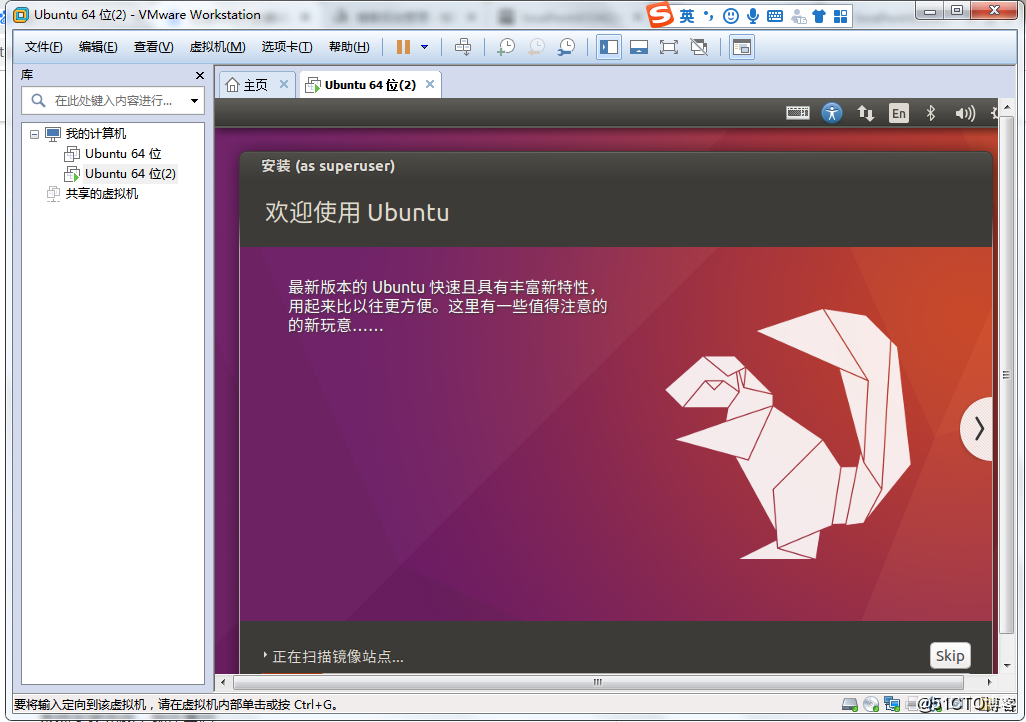This screenshot has height=722, width=1026.
Task: Select Ubuntu 64 位(2) in the library tree
Action: [x=130, y=174]
